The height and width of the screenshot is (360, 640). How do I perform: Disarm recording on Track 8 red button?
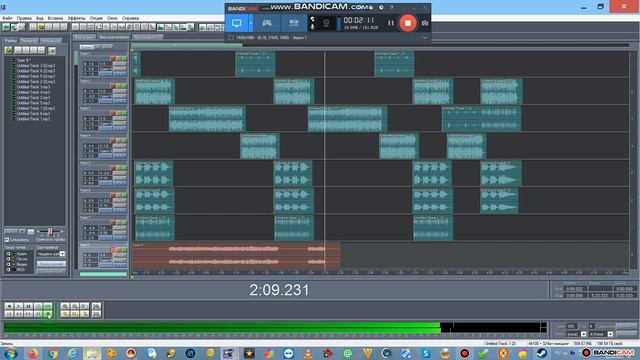[x=113, y=250]
